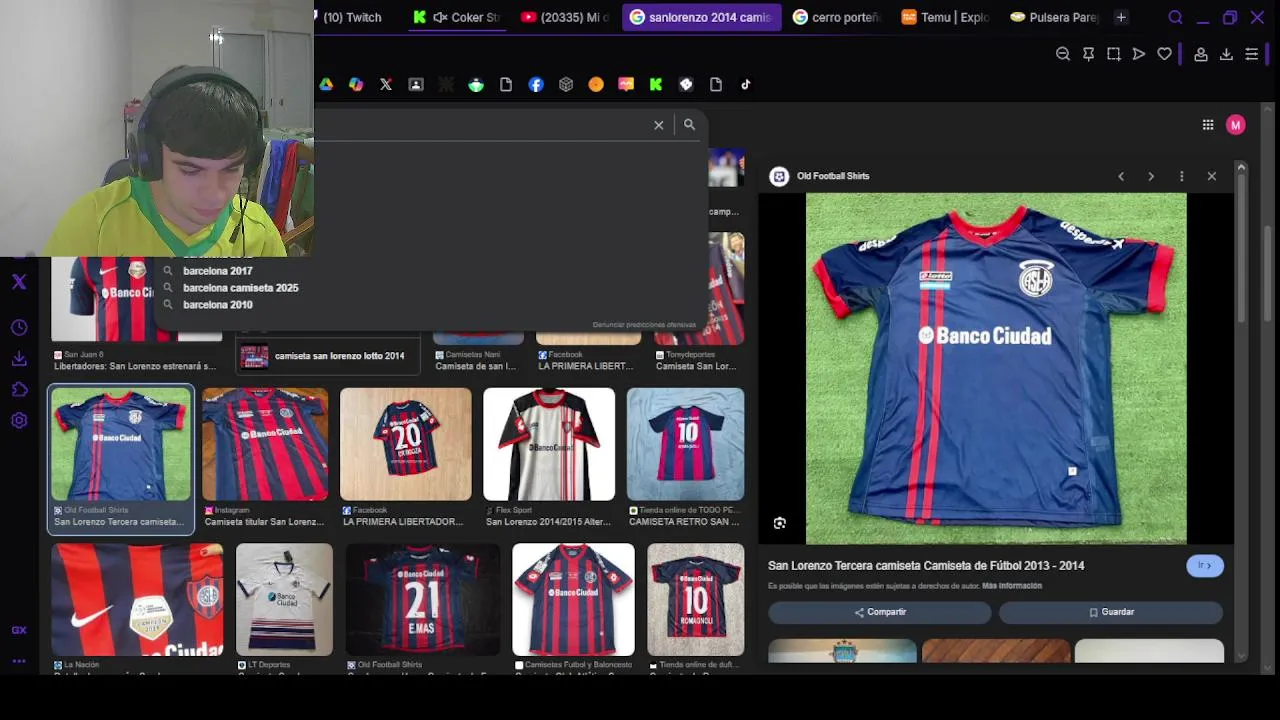Open the E.MAS number 21 shirt thumbnail
Screen dimensions: 1280x720
[x=422, y=600]
